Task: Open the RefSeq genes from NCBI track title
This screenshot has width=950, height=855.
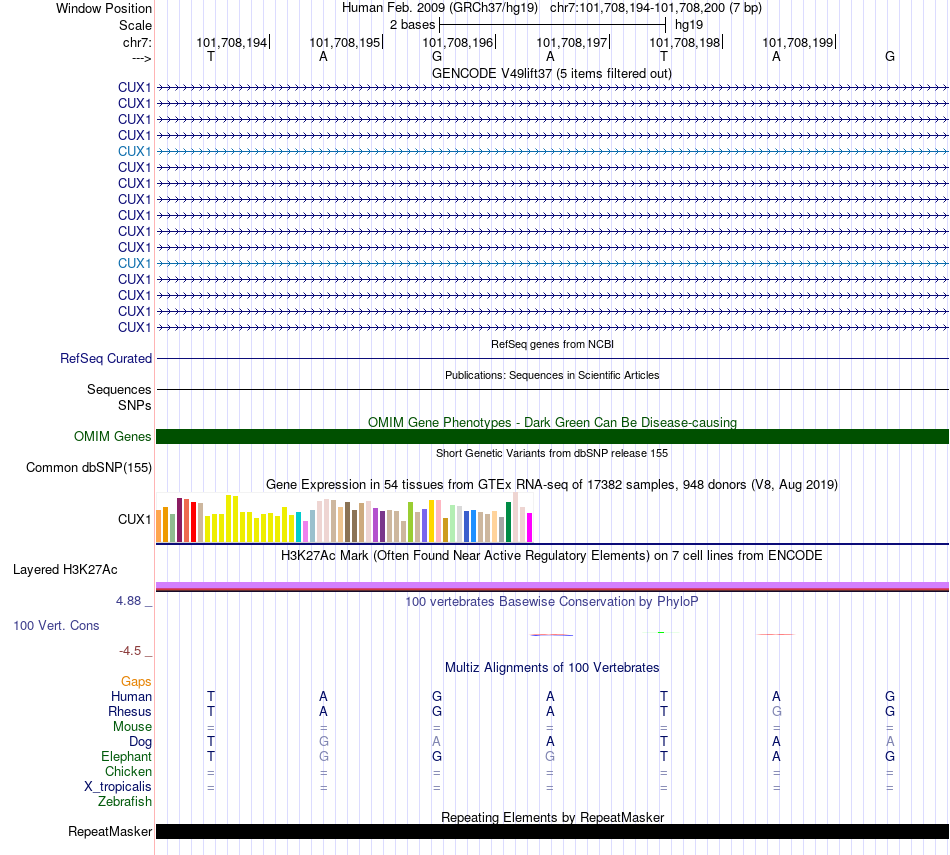Action: click(x=552, y=344)
